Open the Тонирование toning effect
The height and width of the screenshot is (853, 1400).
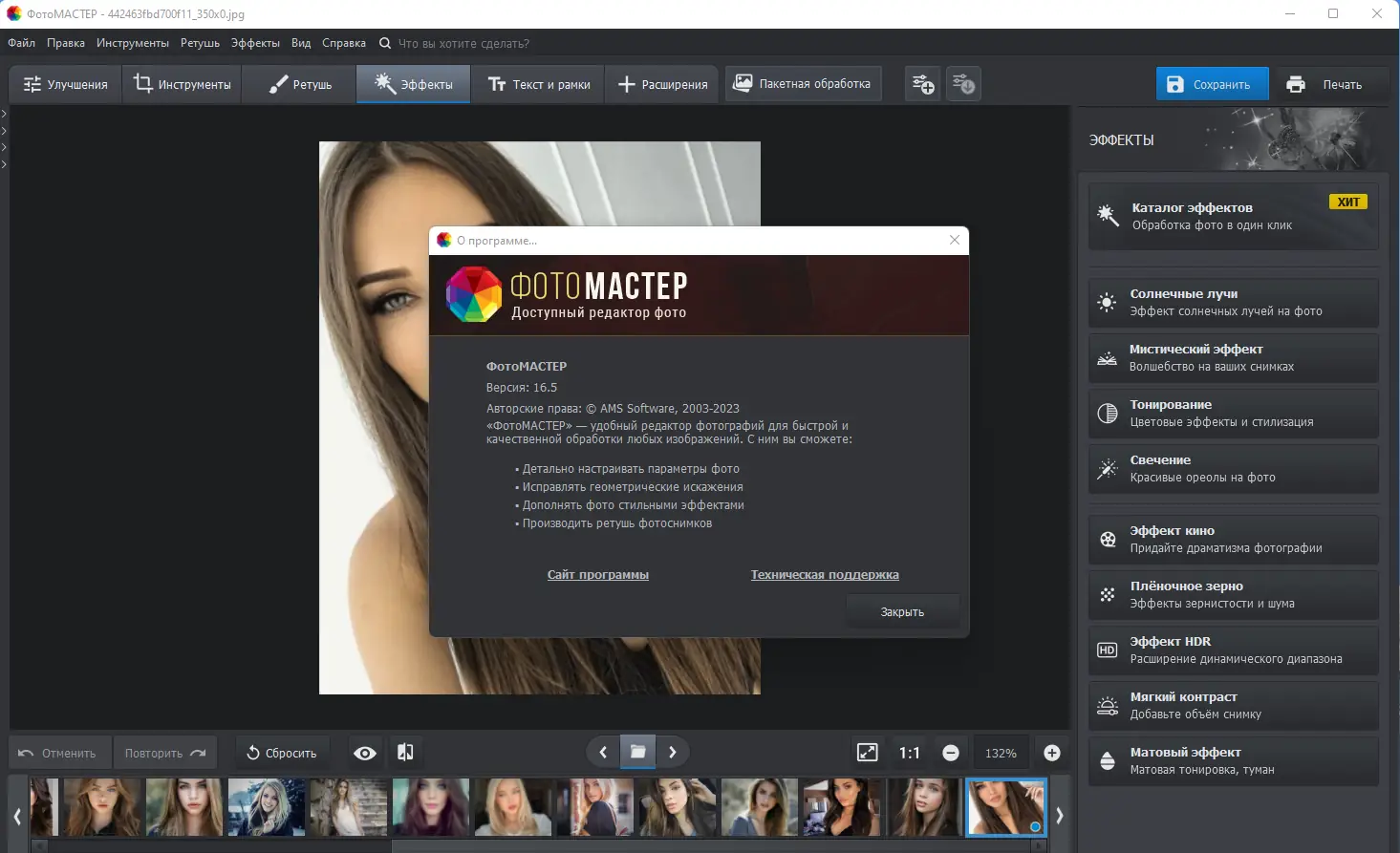(x=1233, y=414)
